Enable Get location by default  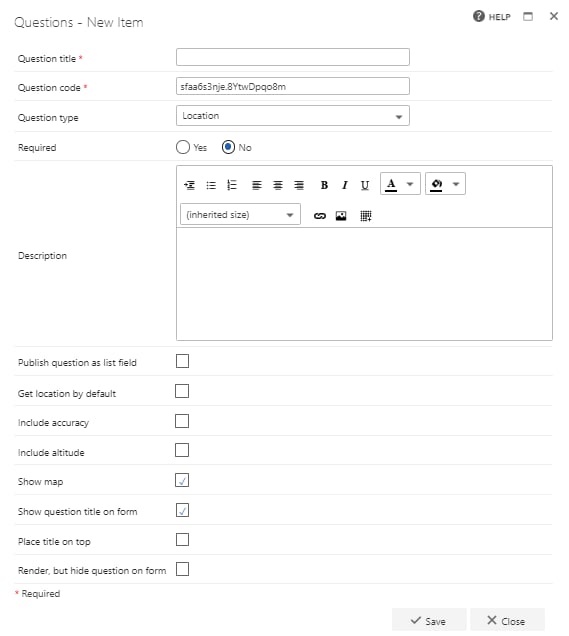tap(182, 391)
